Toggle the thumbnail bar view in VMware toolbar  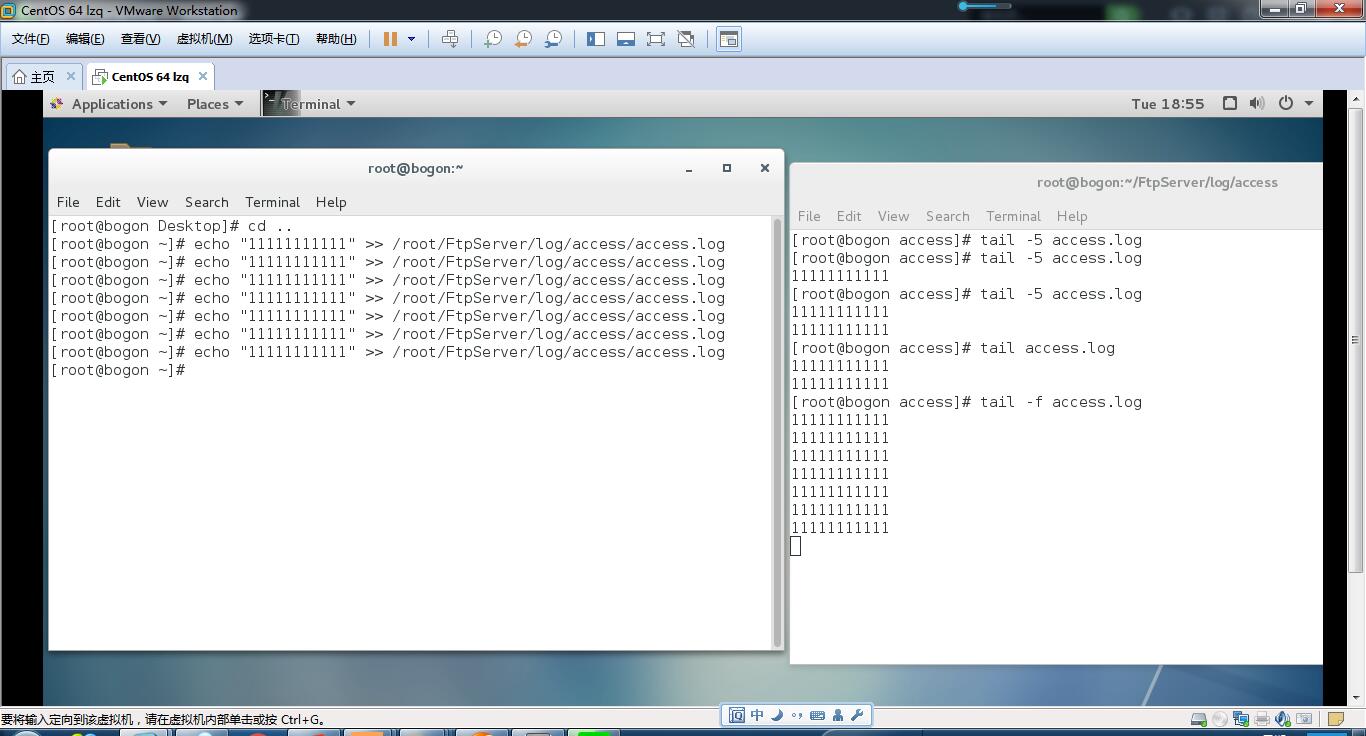point(626,39)
